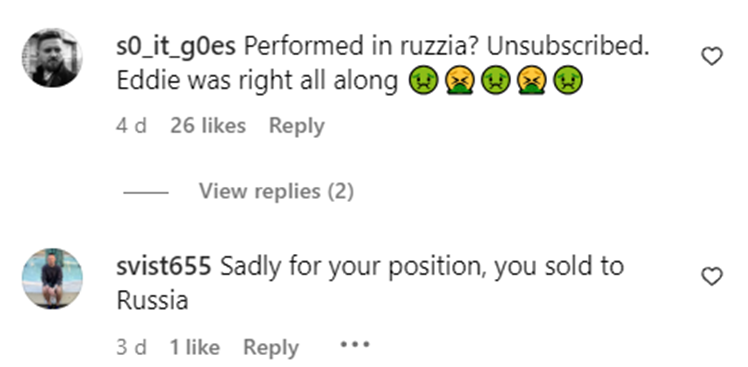Show who gave the 26 likes
Image resolution: width=748 pixels, height=367 pixels.
pos(208,126)
